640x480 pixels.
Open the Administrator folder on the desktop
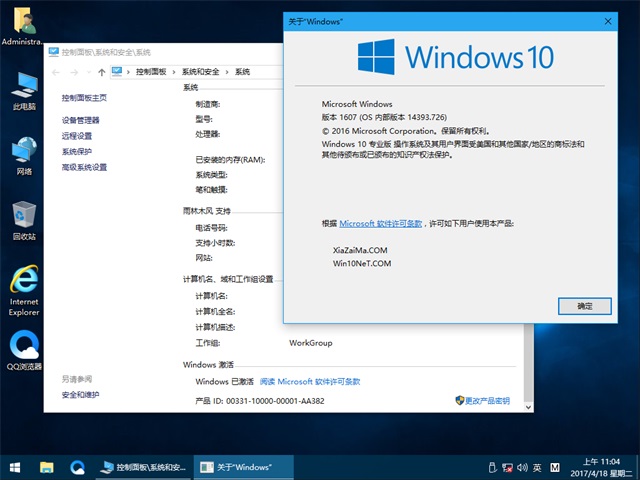tap(22, 24)
